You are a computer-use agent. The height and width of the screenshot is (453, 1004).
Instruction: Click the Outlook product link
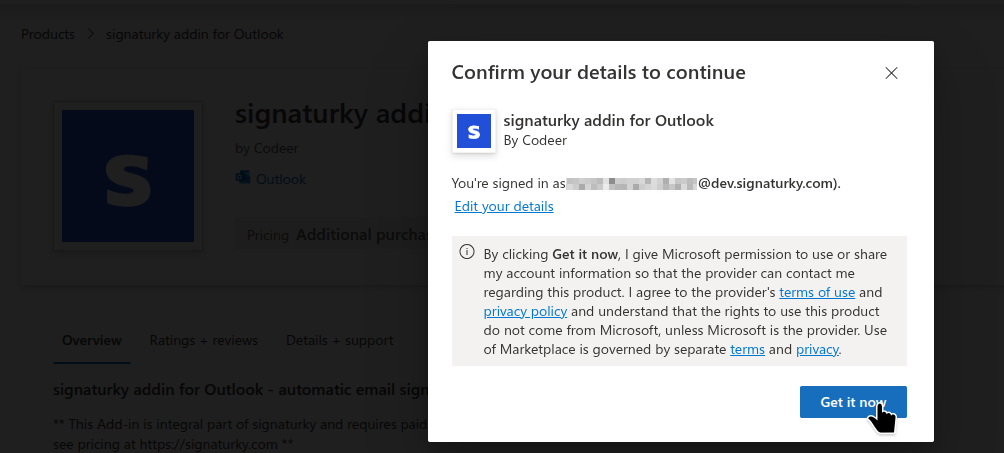point(280,179)
